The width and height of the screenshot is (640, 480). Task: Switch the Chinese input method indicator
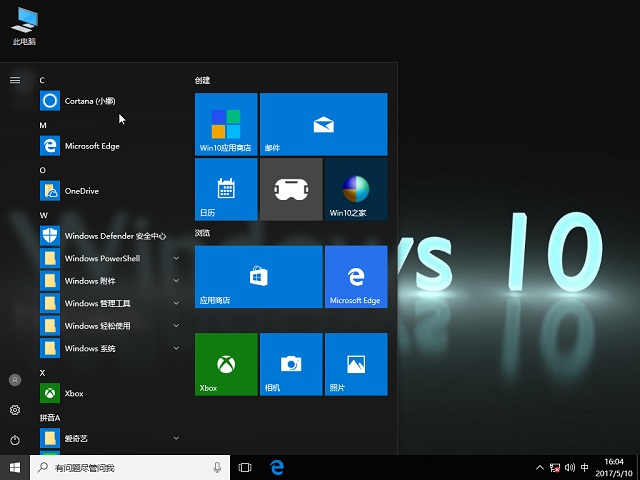click(584, 467)
